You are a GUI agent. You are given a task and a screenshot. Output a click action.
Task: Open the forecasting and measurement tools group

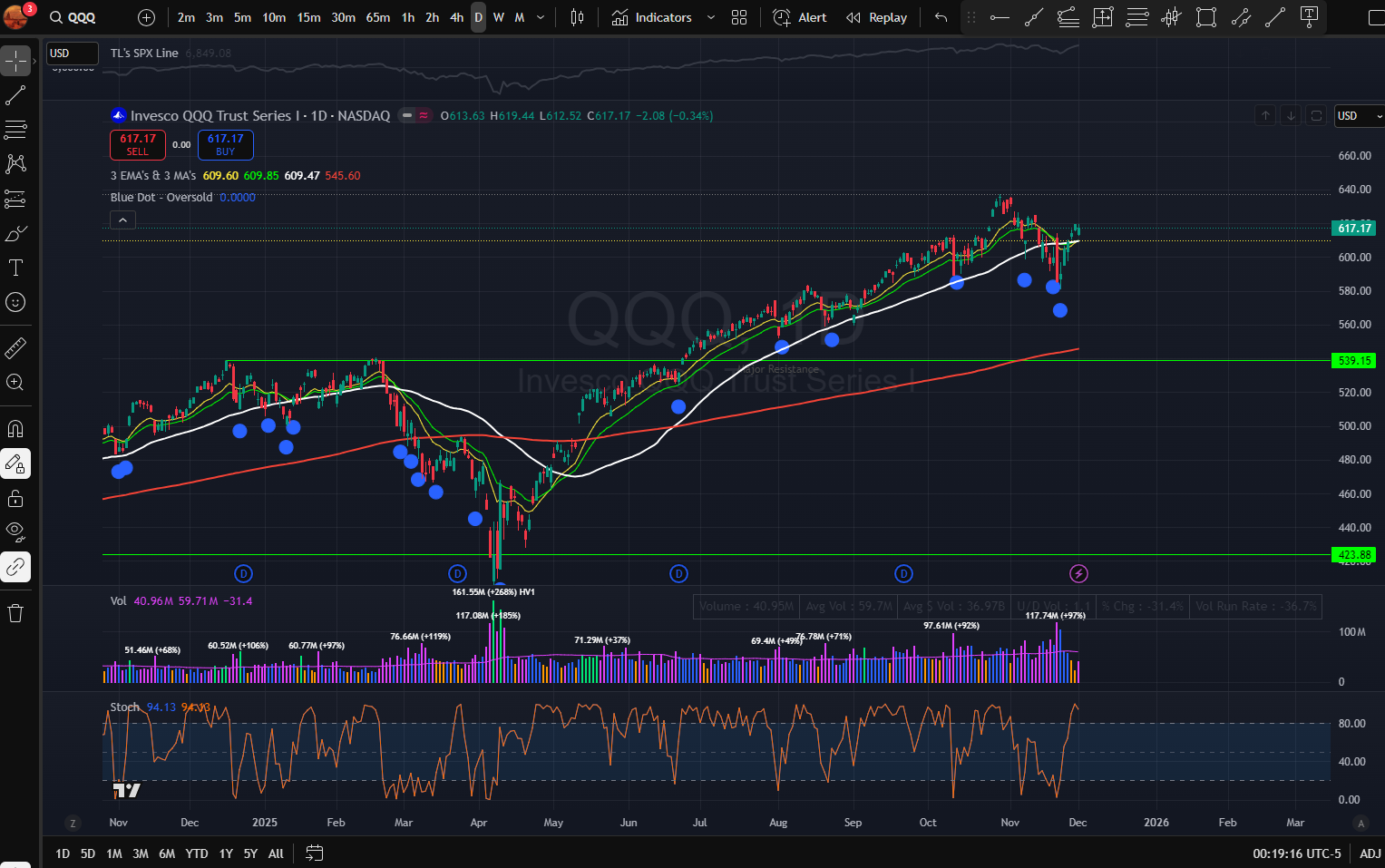(x=15, y=199)
